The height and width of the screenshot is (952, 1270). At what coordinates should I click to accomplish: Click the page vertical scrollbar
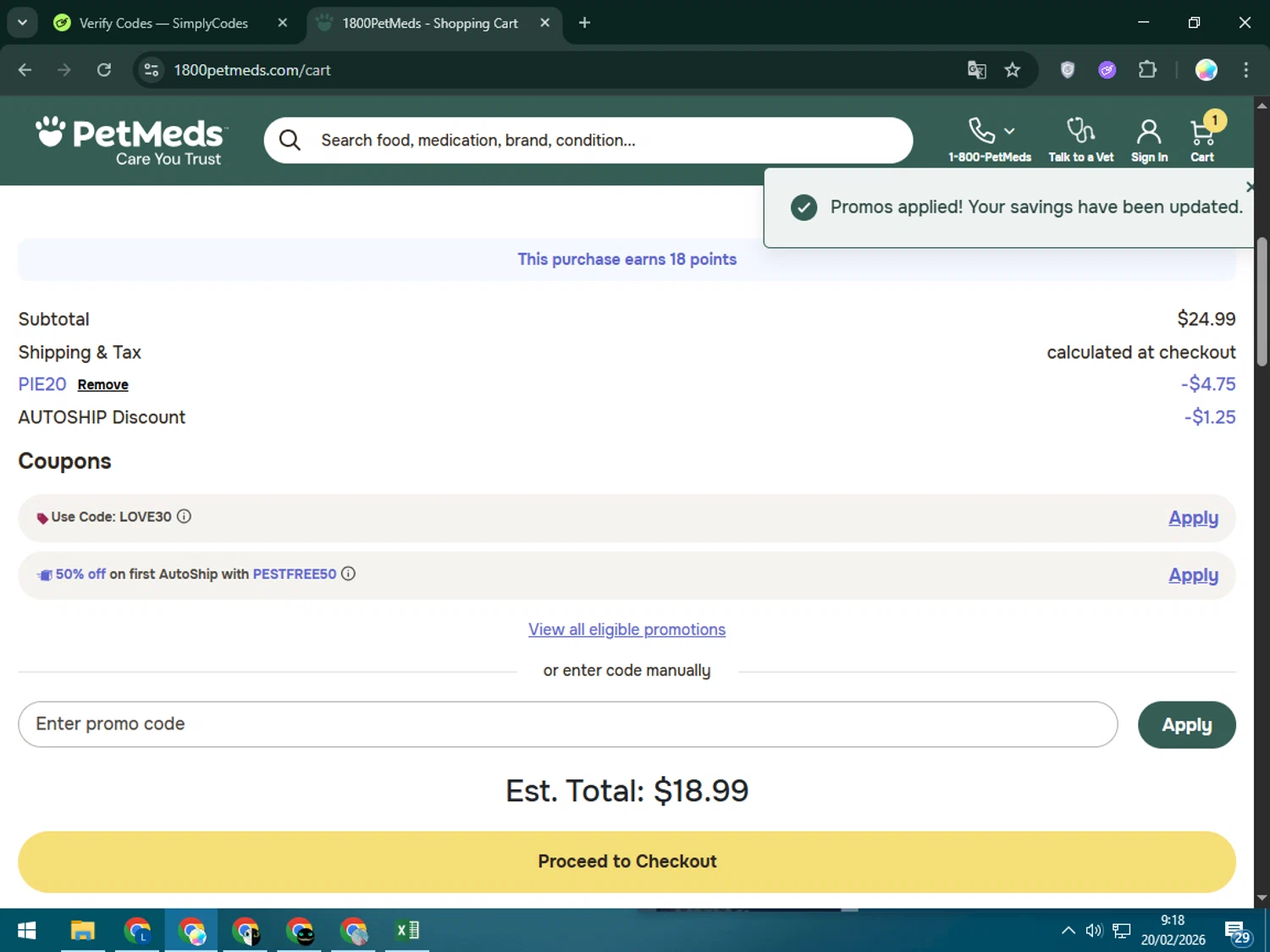[x=1262, y=302]
